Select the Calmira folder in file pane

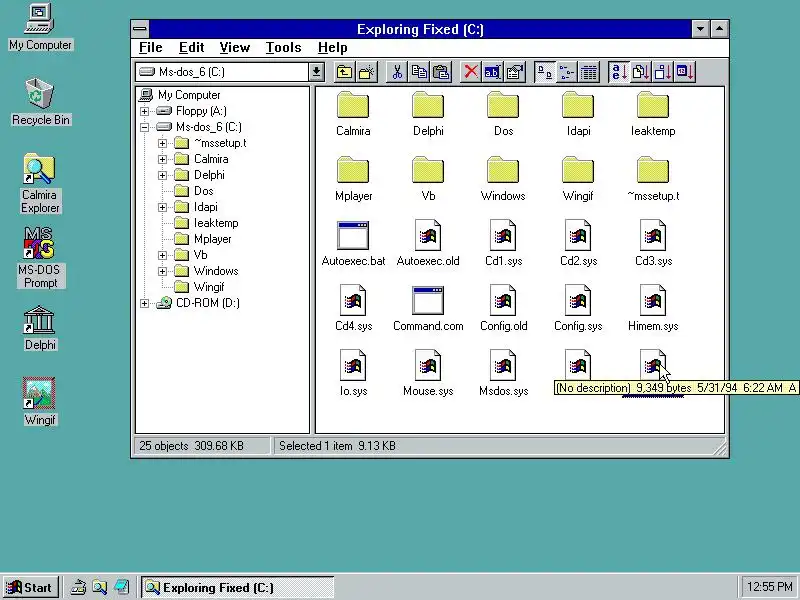pyautogui.click(x=353, y=114)
